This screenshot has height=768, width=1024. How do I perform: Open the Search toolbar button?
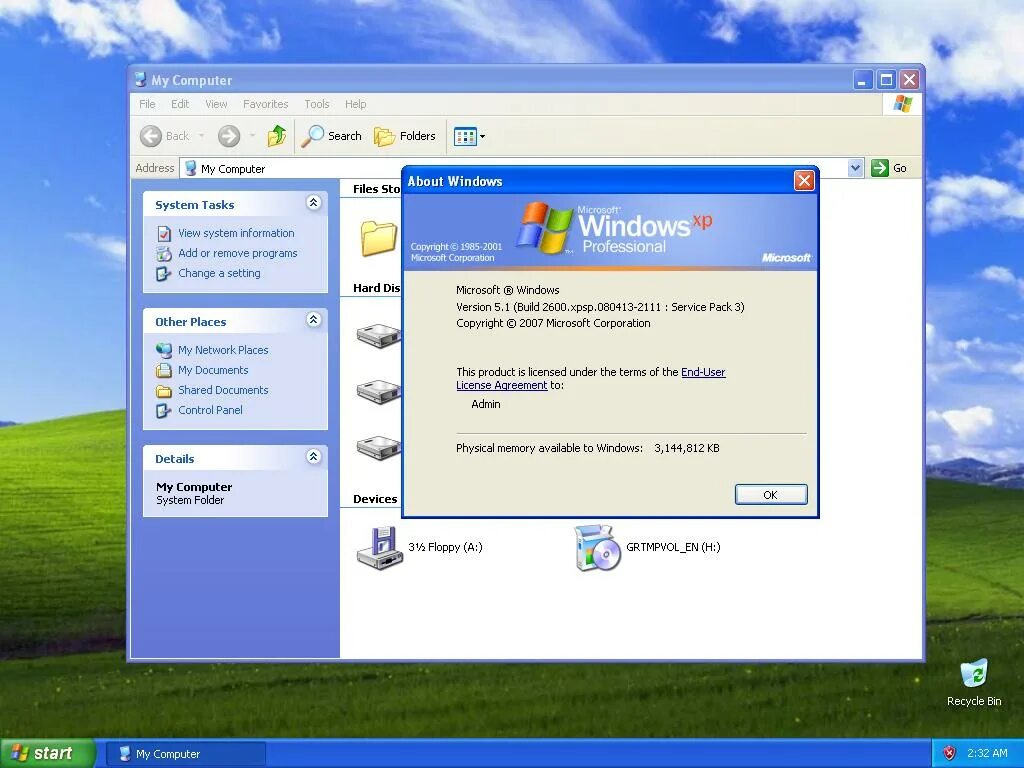point(332,136)
